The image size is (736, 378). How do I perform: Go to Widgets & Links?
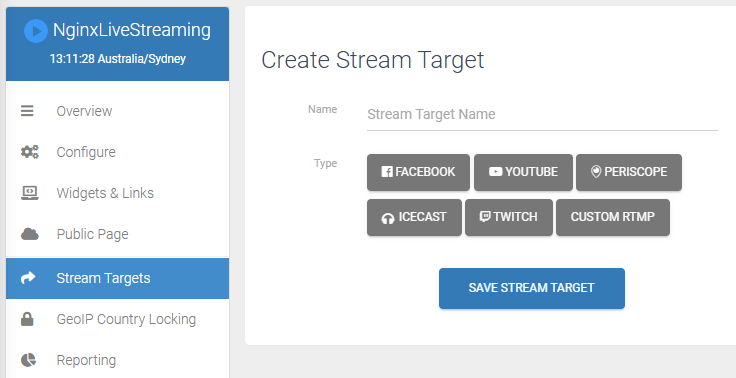[x=117, y=193]
